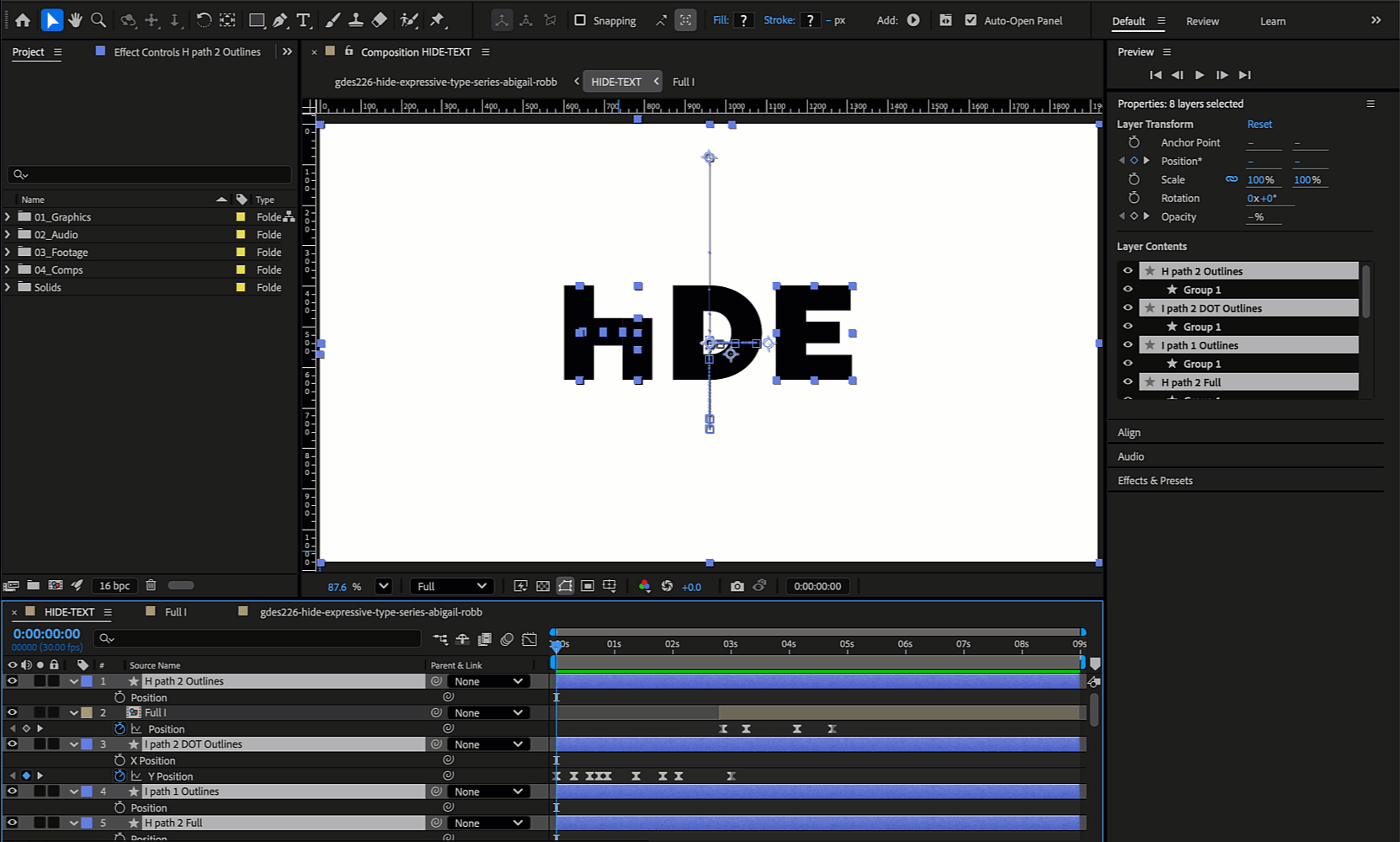This screenshot has height=842, width=1400.
Task: Choose the Pen tool
Action: click(x=280, y=20)
